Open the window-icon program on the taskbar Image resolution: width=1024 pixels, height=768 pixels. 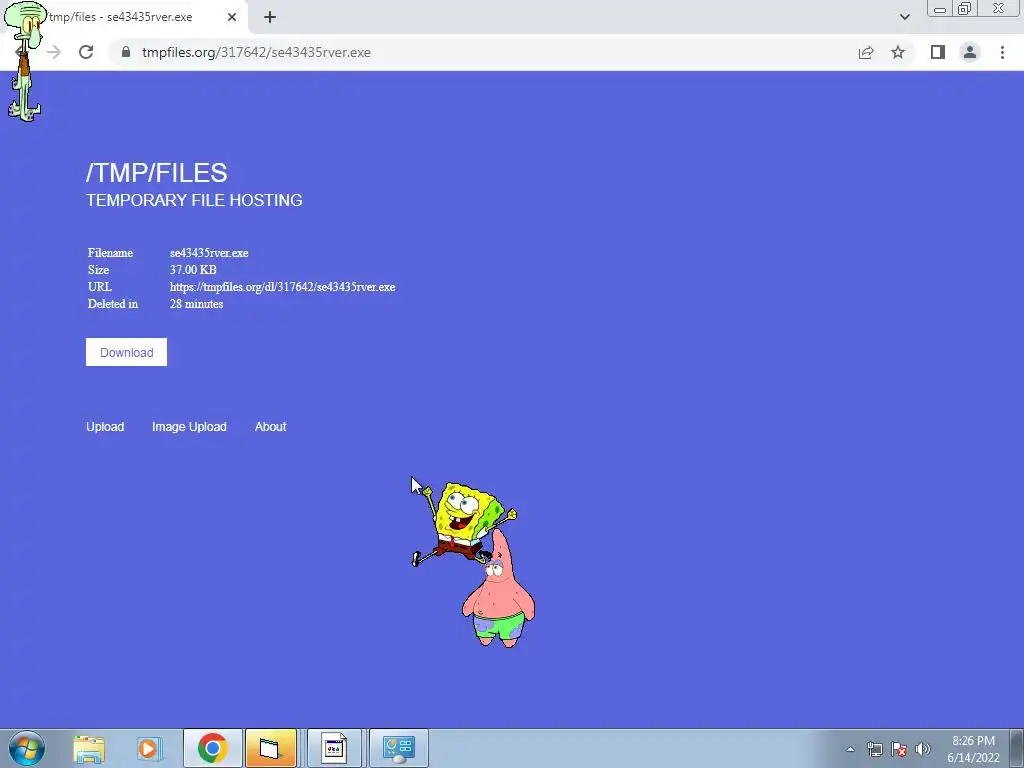(334, 748)
